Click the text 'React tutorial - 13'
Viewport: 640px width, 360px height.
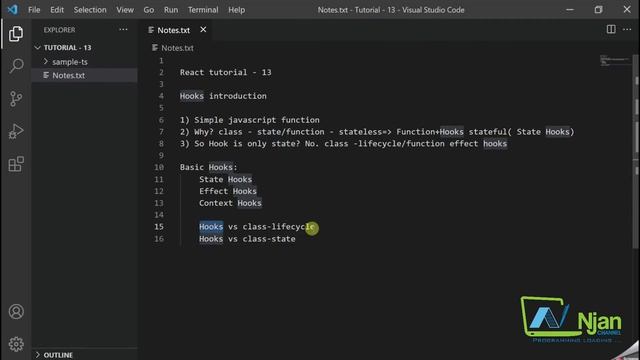[225, 72]
